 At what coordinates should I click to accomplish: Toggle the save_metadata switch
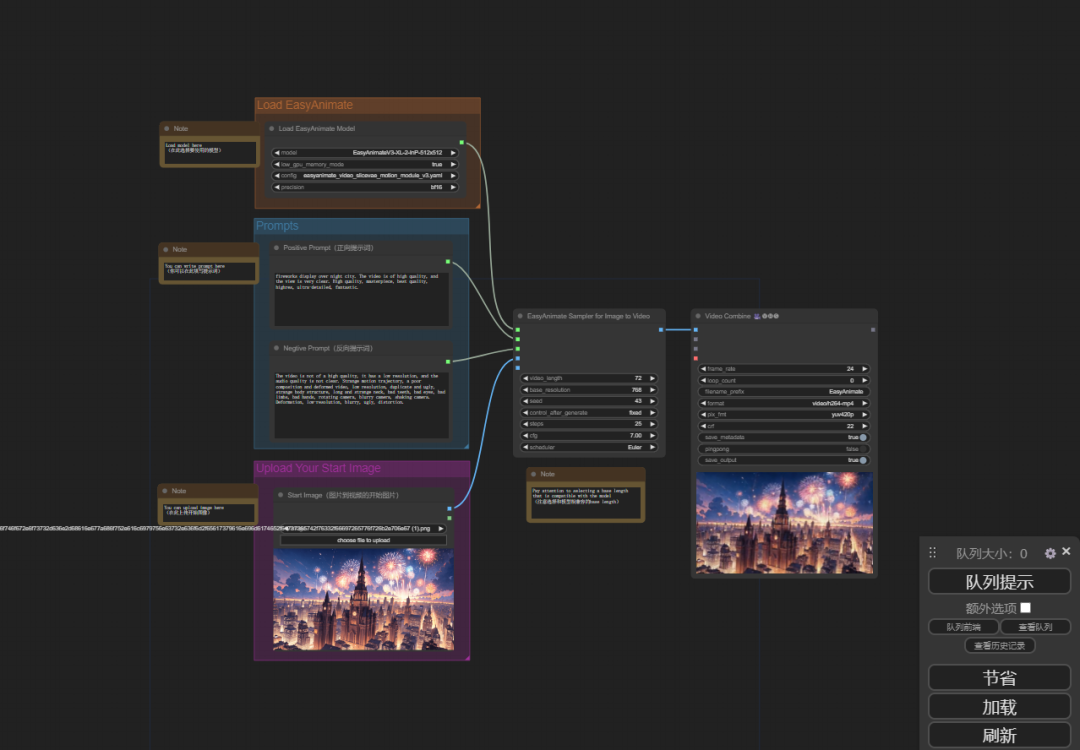pos(863,437)
